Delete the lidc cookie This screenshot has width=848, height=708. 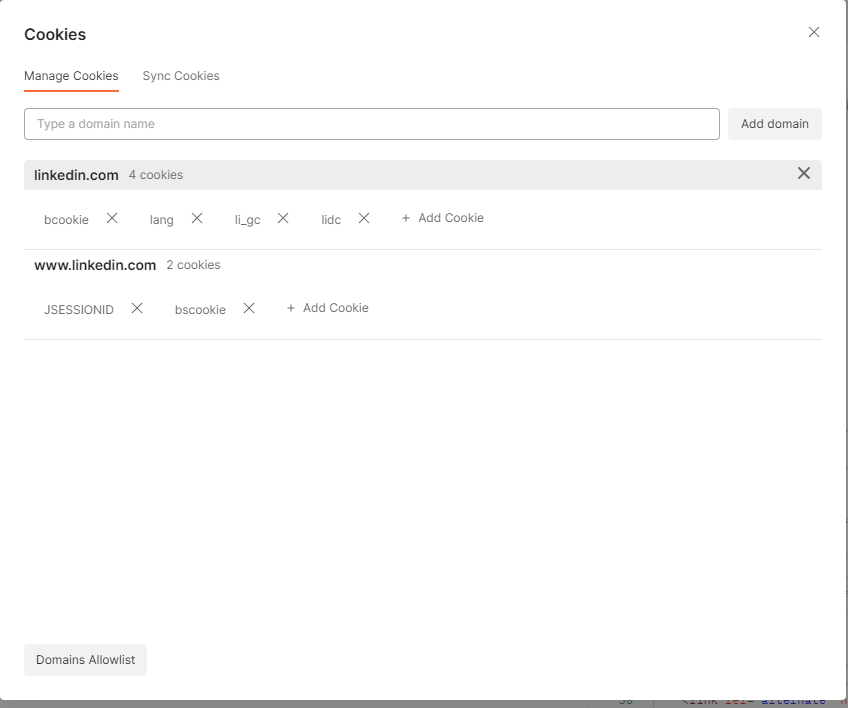point(364,218)
